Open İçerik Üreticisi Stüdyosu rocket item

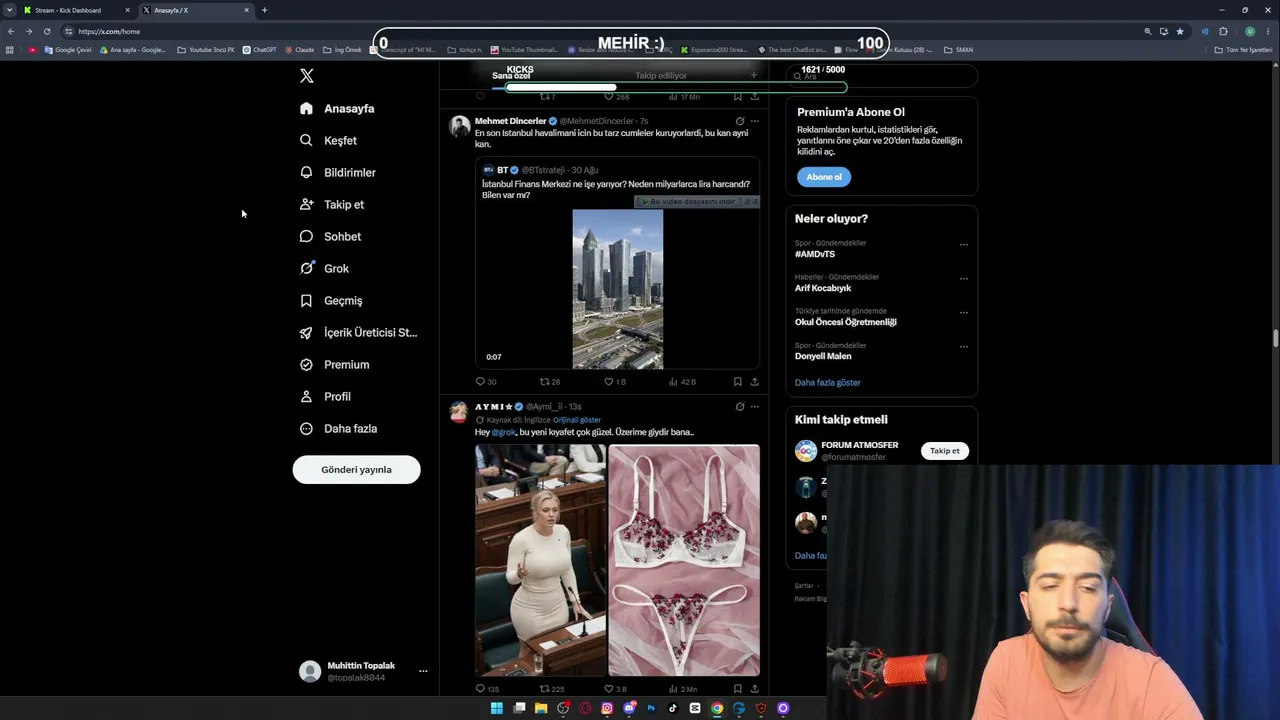point(358,332)
